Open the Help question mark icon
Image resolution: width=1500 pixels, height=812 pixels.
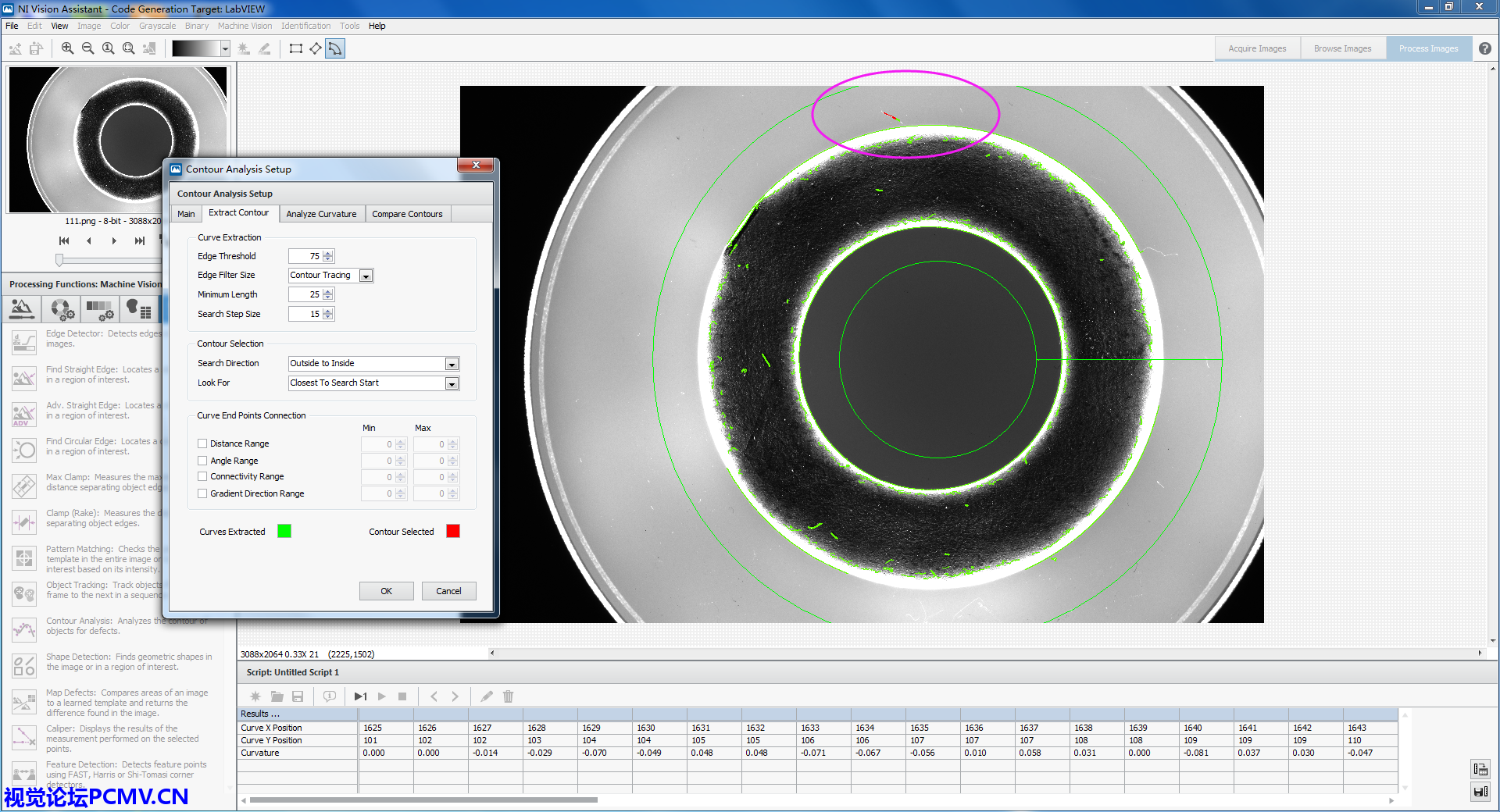click(x=1484, y=48)
